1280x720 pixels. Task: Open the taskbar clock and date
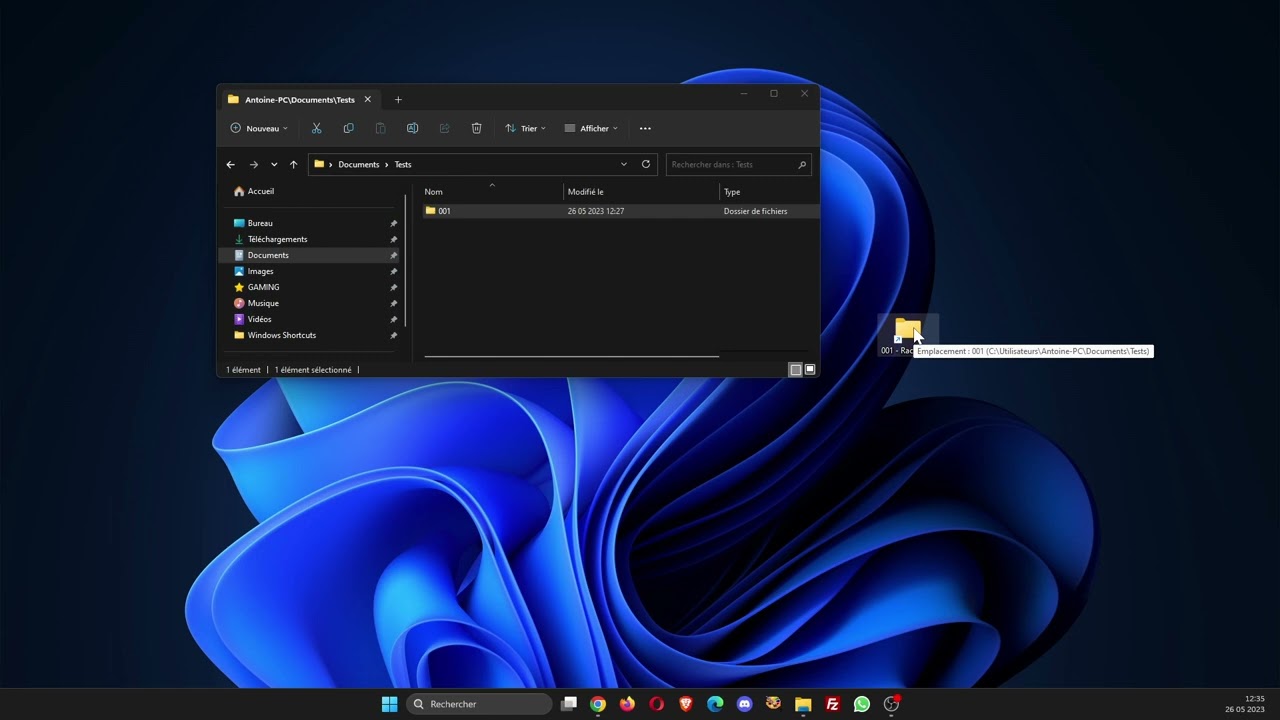pyautogui.click(x=1245, y=704)
